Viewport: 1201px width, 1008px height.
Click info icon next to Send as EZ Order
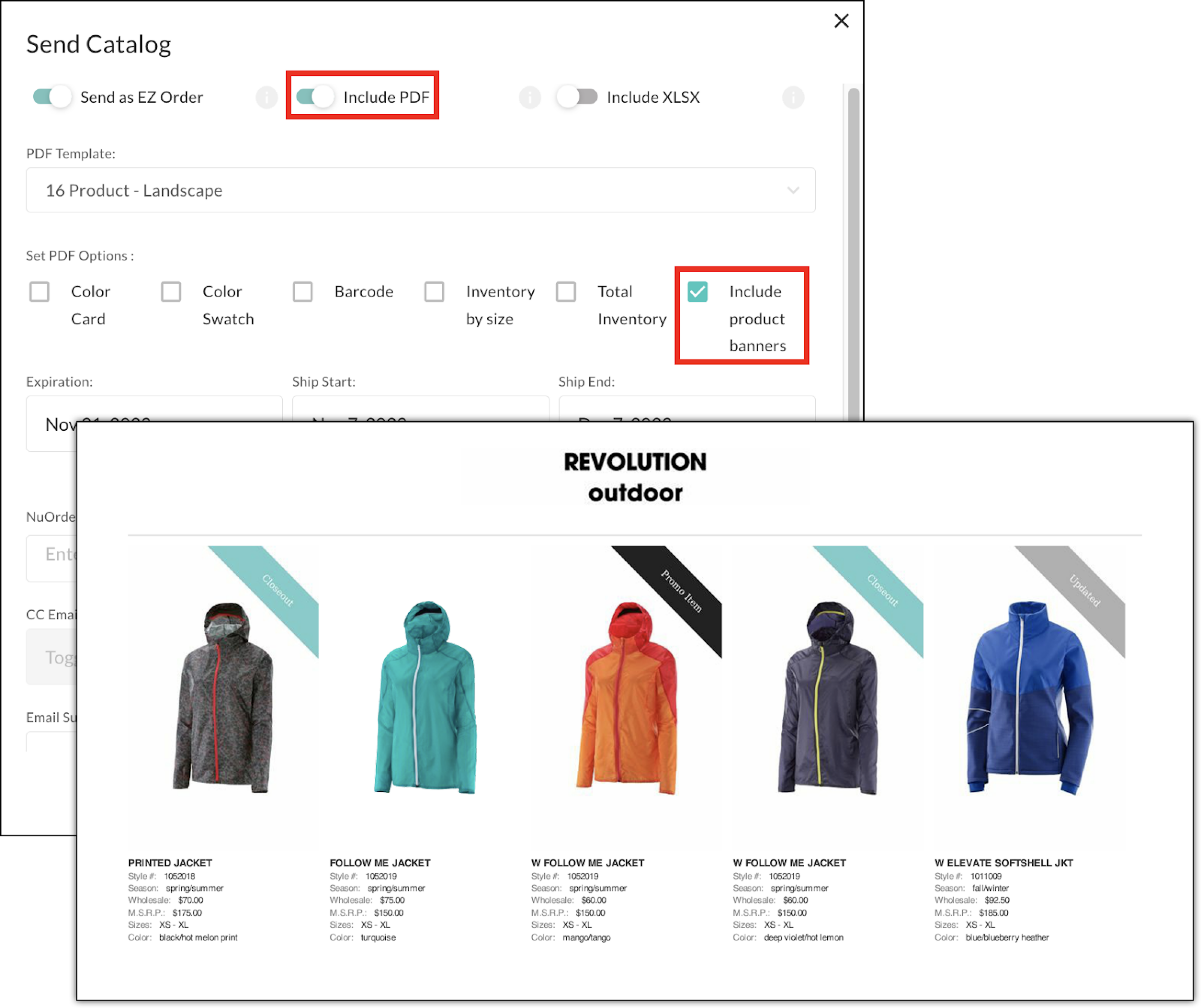[x=266, y=97]
